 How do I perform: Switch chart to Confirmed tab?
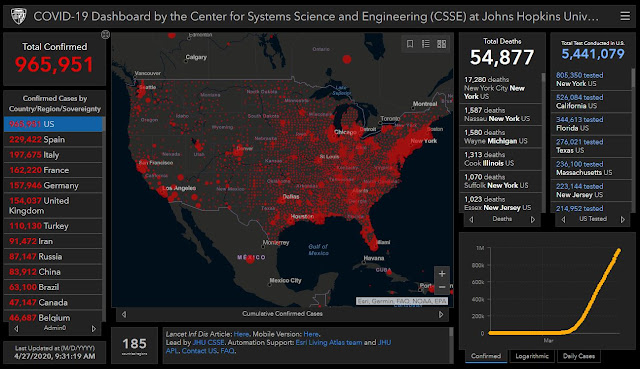point(486,356)
